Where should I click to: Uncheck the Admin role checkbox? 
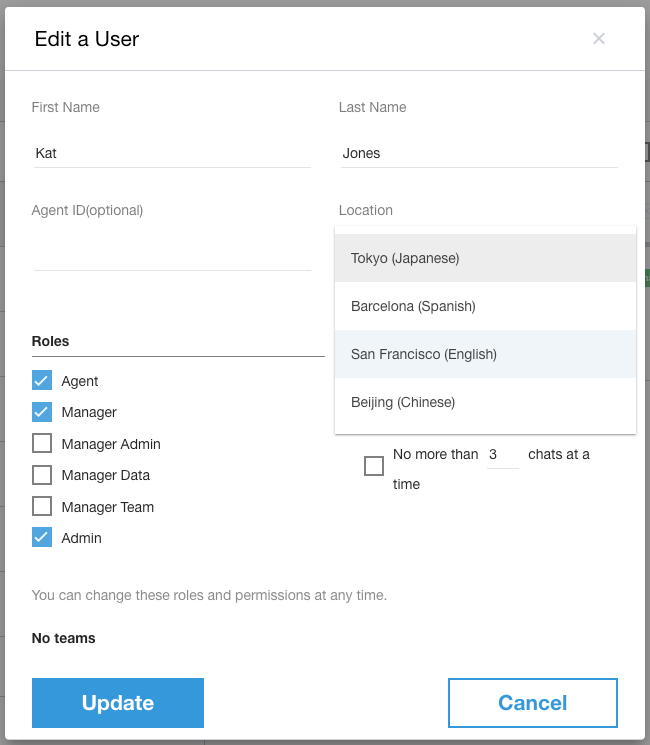point(42,538)
